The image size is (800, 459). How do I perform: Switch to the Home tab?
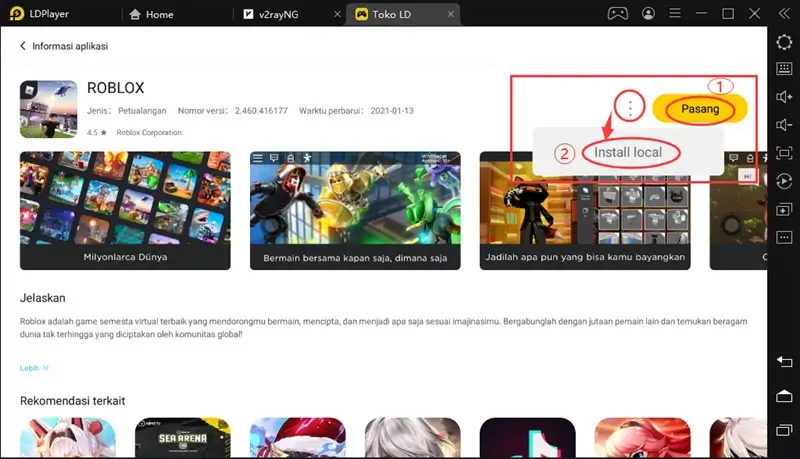point(152,14)
